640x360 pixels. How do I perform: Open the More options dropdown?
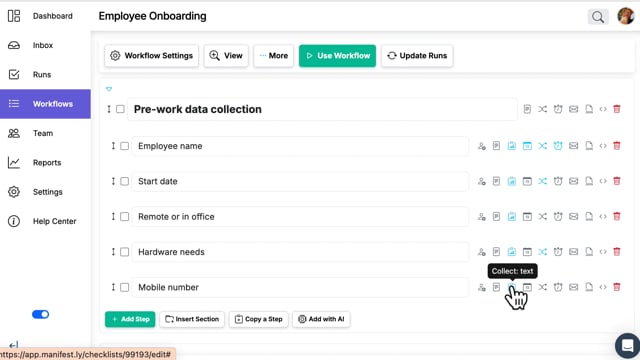click(x=273, y=56)
